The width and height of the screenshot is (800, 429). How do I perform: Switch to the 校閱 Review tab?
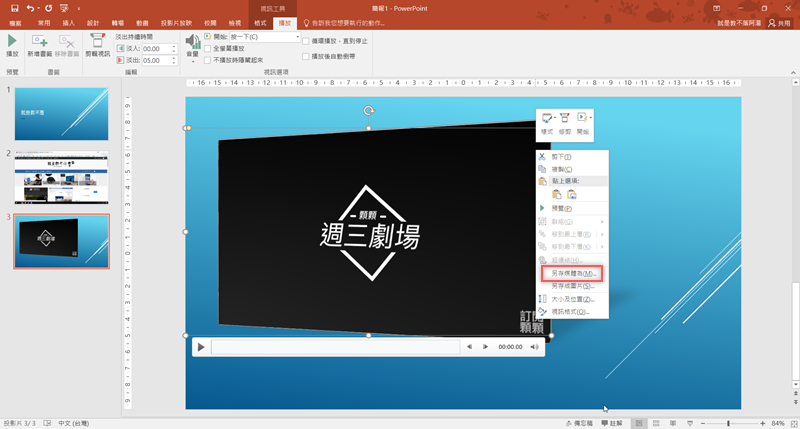[x=210, y=23]
